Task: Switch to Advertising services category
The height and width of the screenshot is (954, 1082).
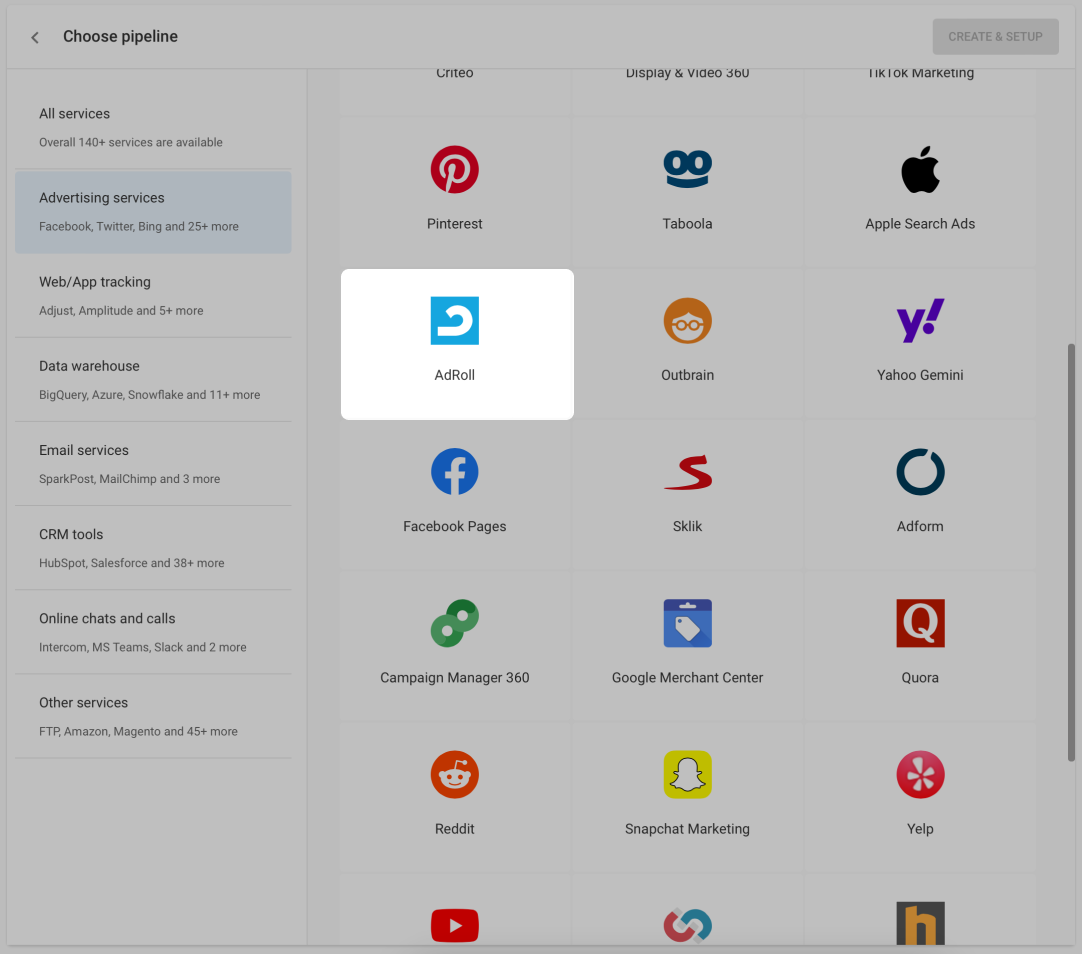Action: click(x=153, y=211)
